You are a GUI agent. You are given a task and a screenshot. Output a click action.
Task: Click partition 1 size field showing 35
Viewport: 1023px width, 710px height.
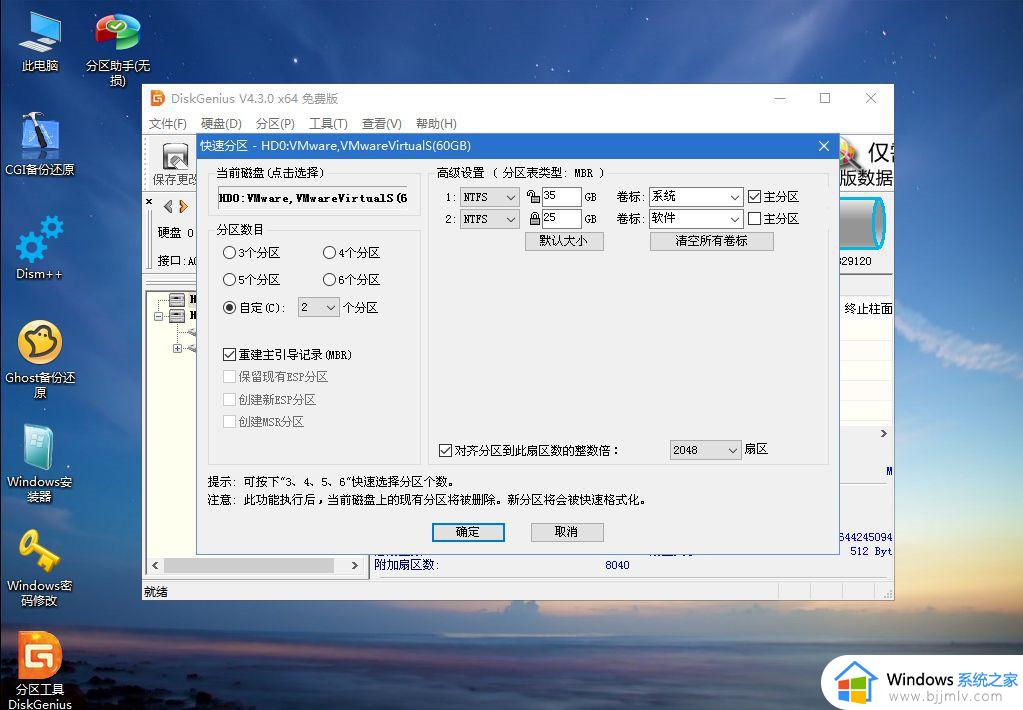[561, 197]
